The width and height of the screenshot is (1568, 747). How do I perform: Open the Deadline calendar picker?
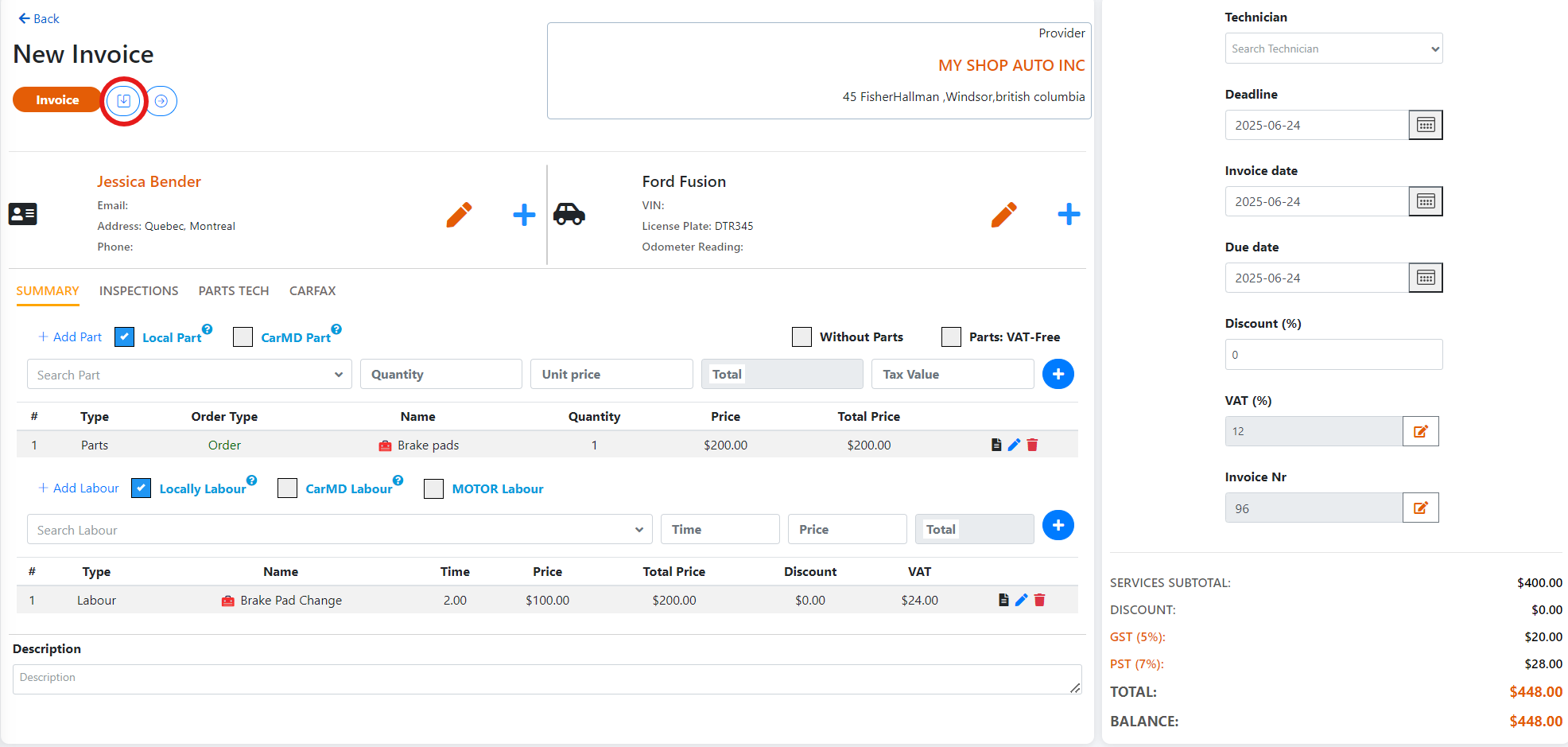click(1425, 125)
